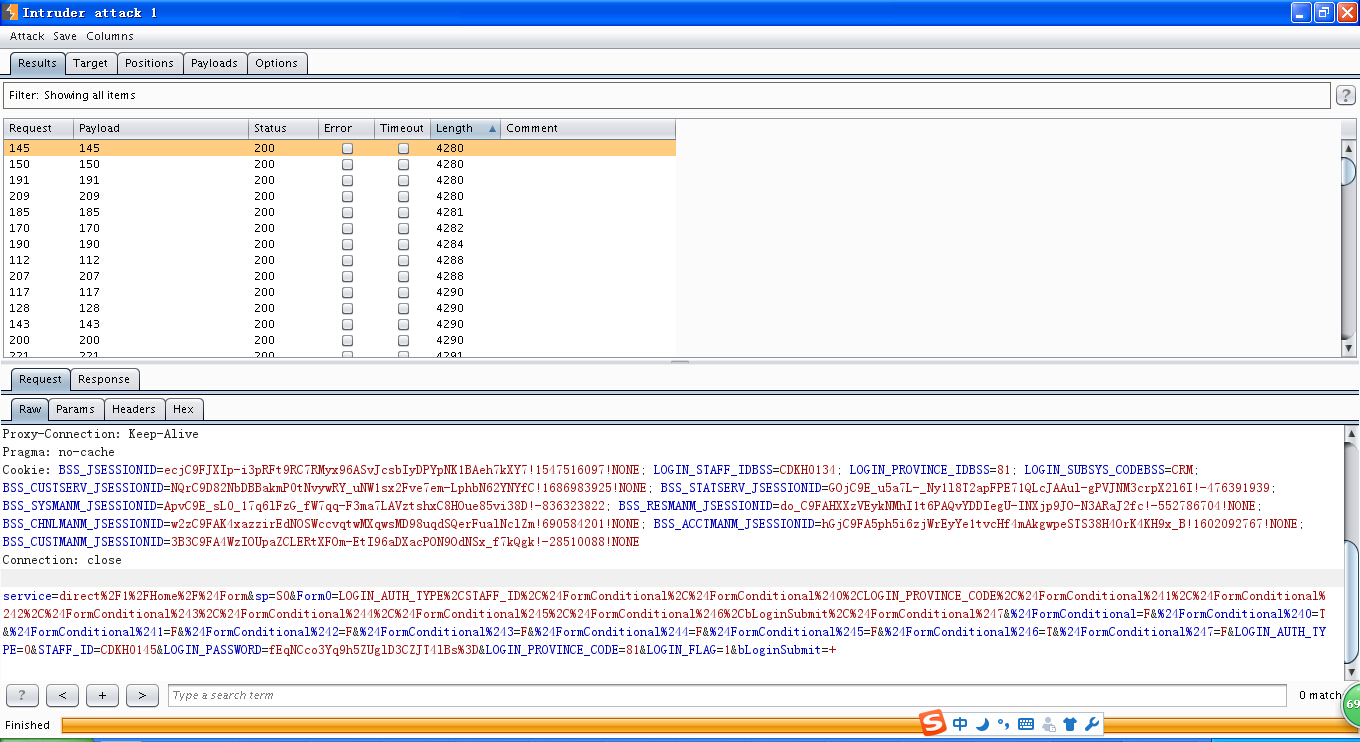Click the Length column sort arrow
Viewport: 1360px width, 742px height.
pos(492,129)
